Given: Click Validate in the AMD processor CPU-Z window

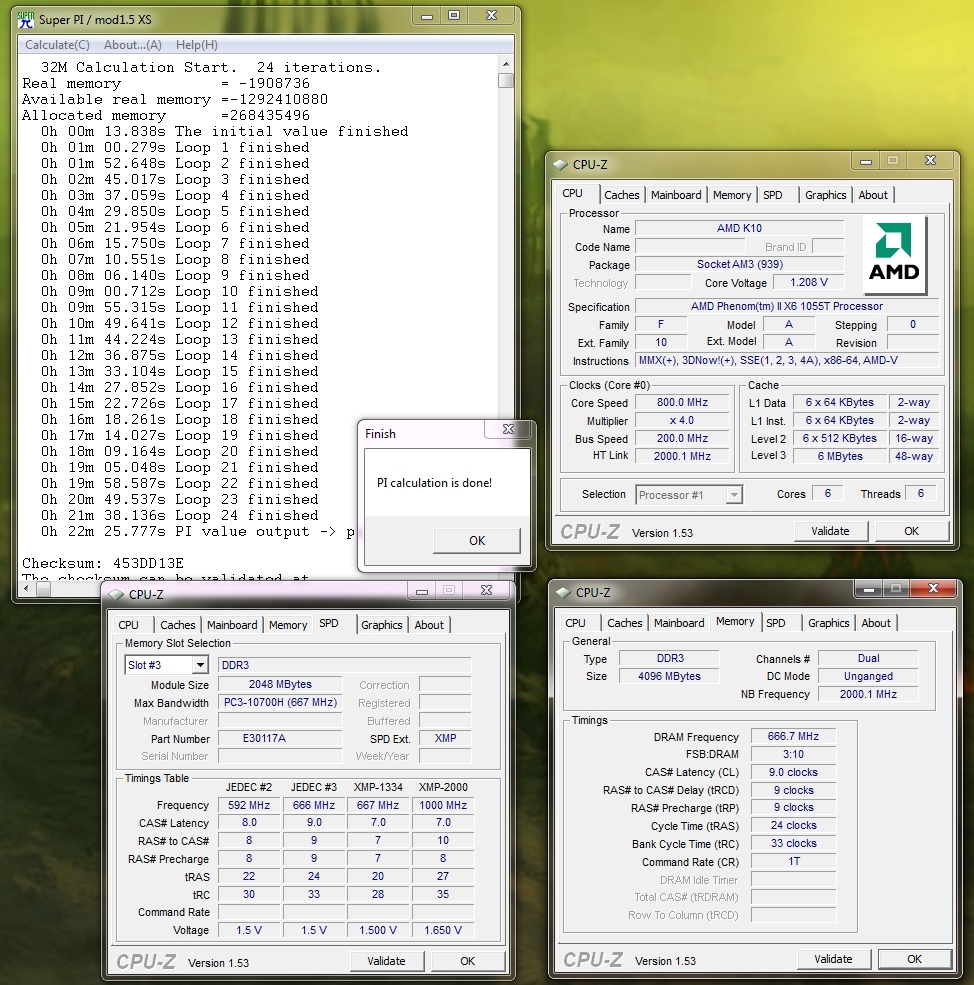Looking at the screenshot, I should tap(830, 531).
